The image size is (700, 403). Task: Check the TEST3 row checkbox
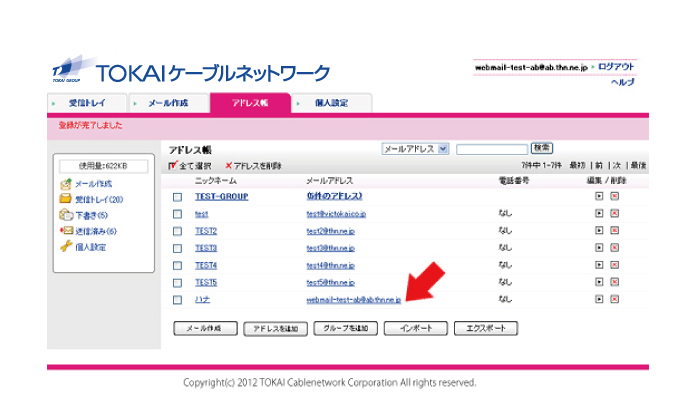pos(177,248)
